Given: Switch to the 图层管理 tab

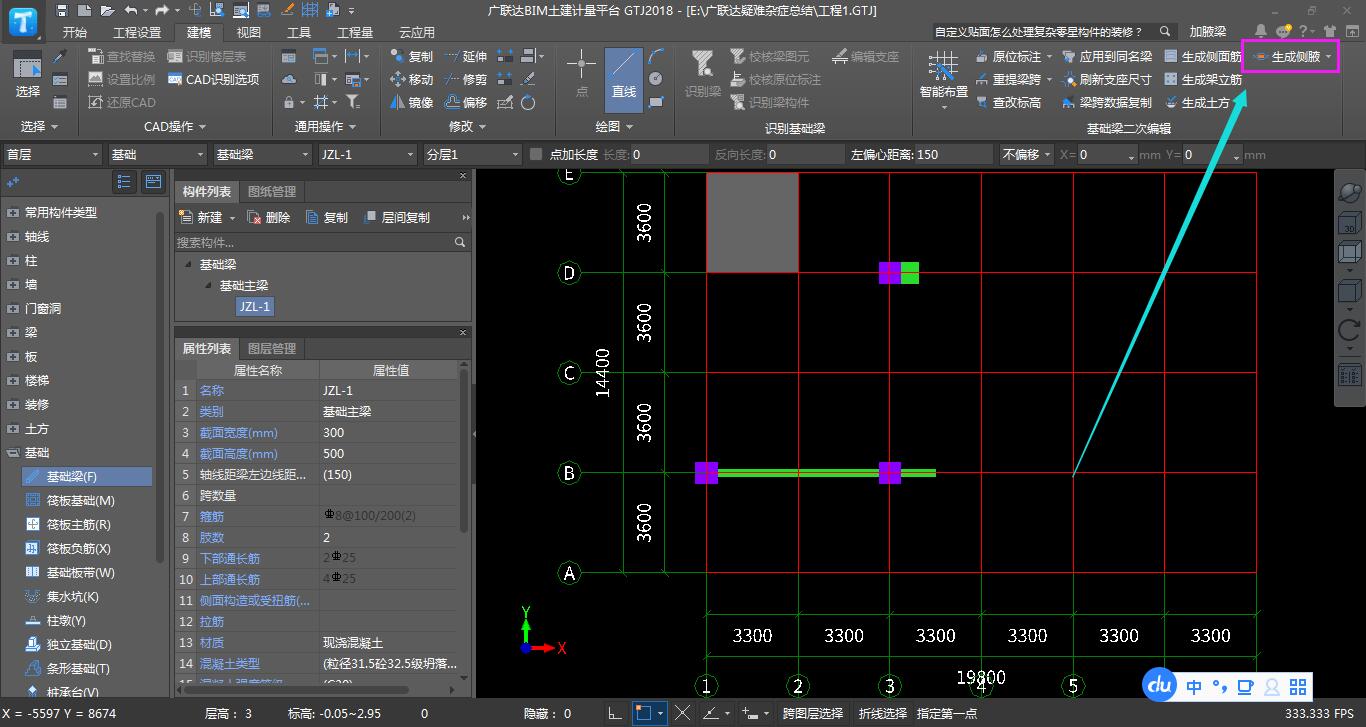Looking at the screenshot, I should tap(272, 348).
